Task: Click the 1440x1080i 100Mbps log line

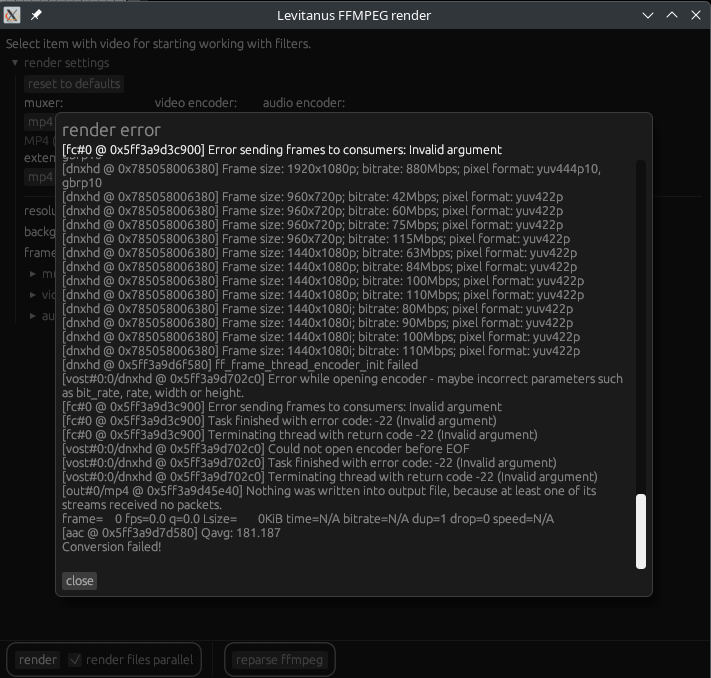Action: 321,337
